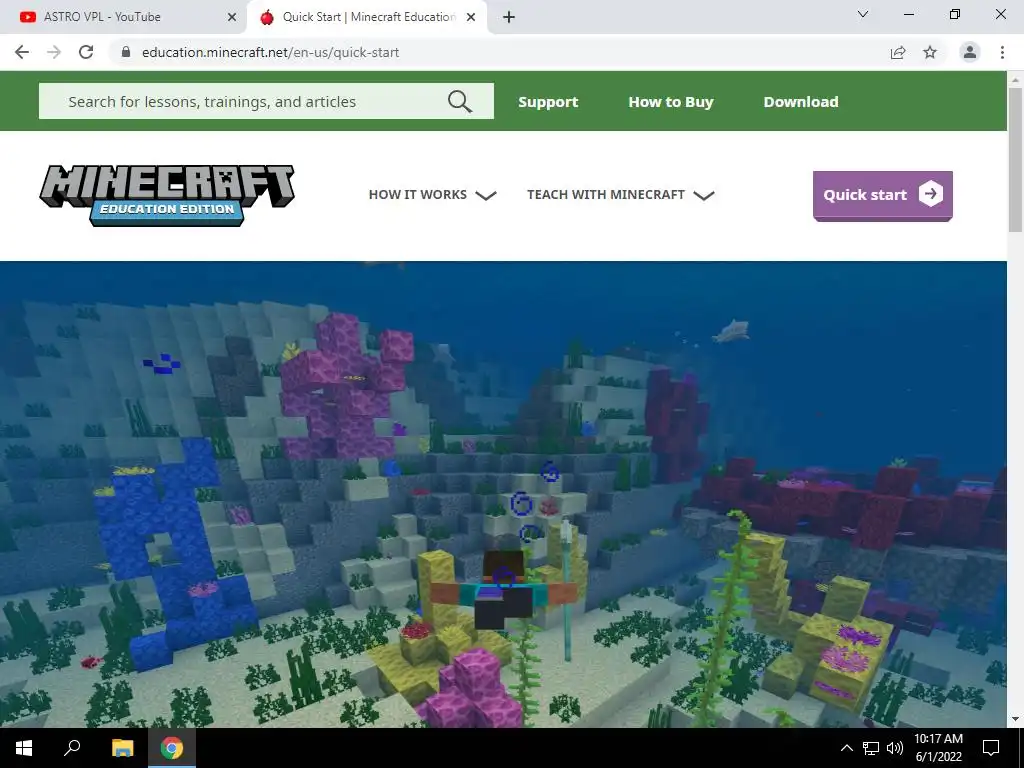Open the Chrome profile avatar
1024x768 pixels.
click(x=970, y=52)
